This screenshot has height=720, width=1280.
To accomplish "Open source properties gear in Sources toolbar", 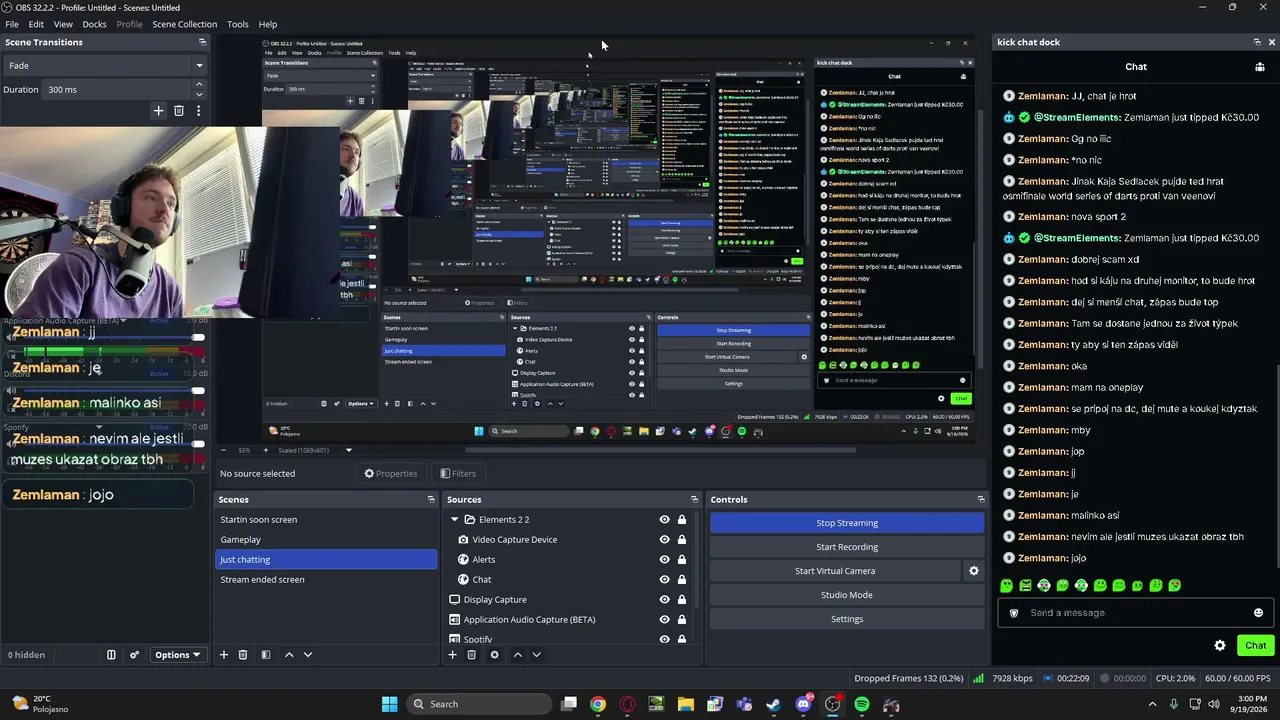I will click(494, 655).
